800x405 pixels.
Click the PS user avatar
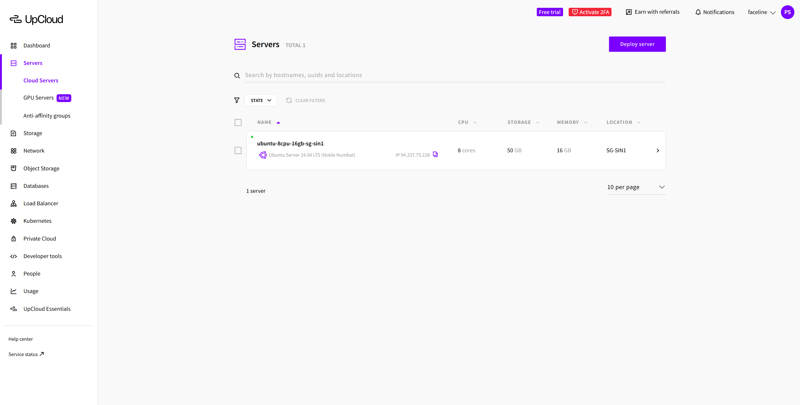pyautogui.click(x=788, y=12)
